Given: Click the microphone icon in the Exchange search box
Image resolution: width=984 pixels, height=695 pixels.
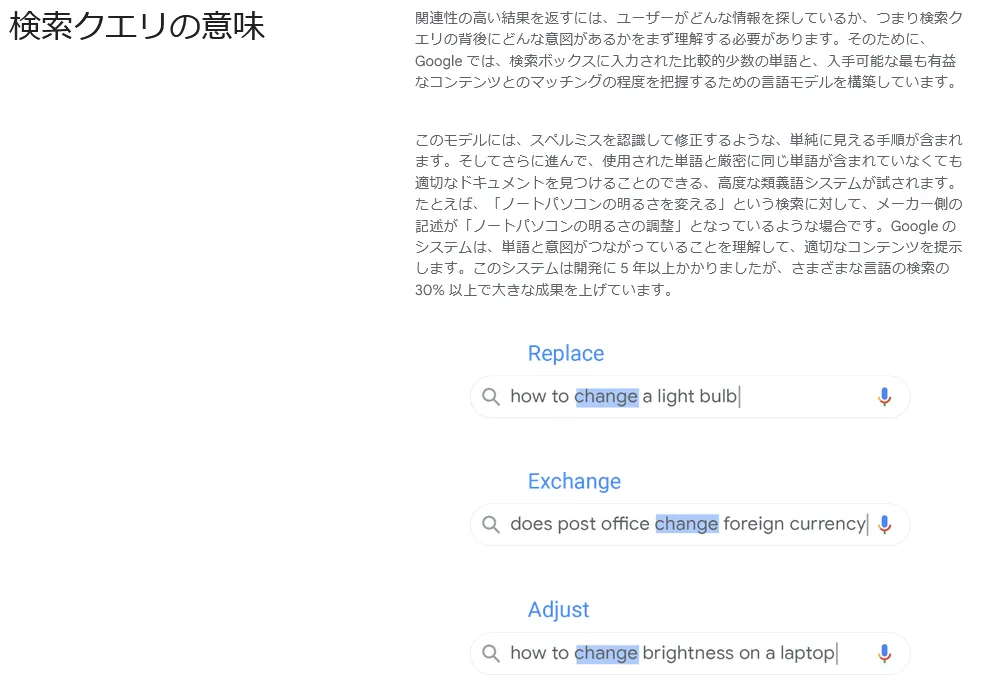Looking at the screenshot, I should pyautogui.click(x=884, y=524).
